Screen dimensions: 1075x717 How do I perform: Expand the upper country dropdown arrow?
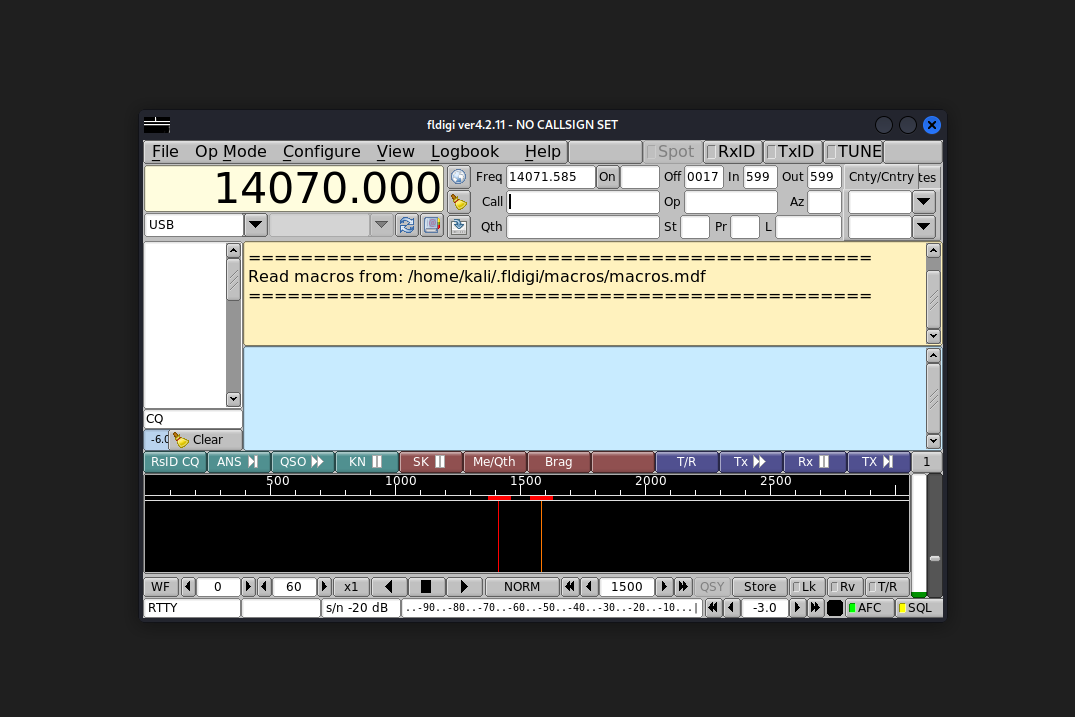pos(923,202)
